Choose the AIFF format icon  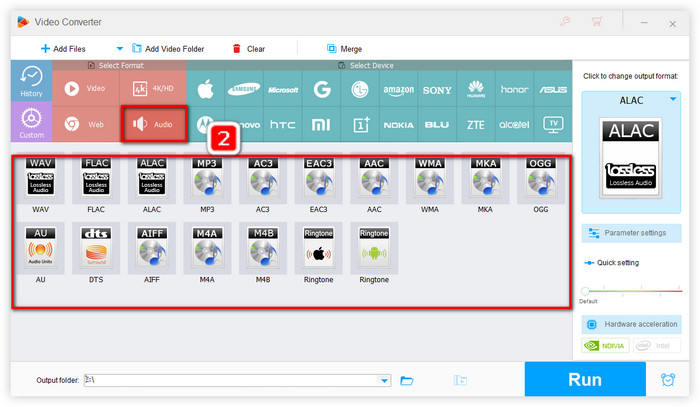[152, 248]
